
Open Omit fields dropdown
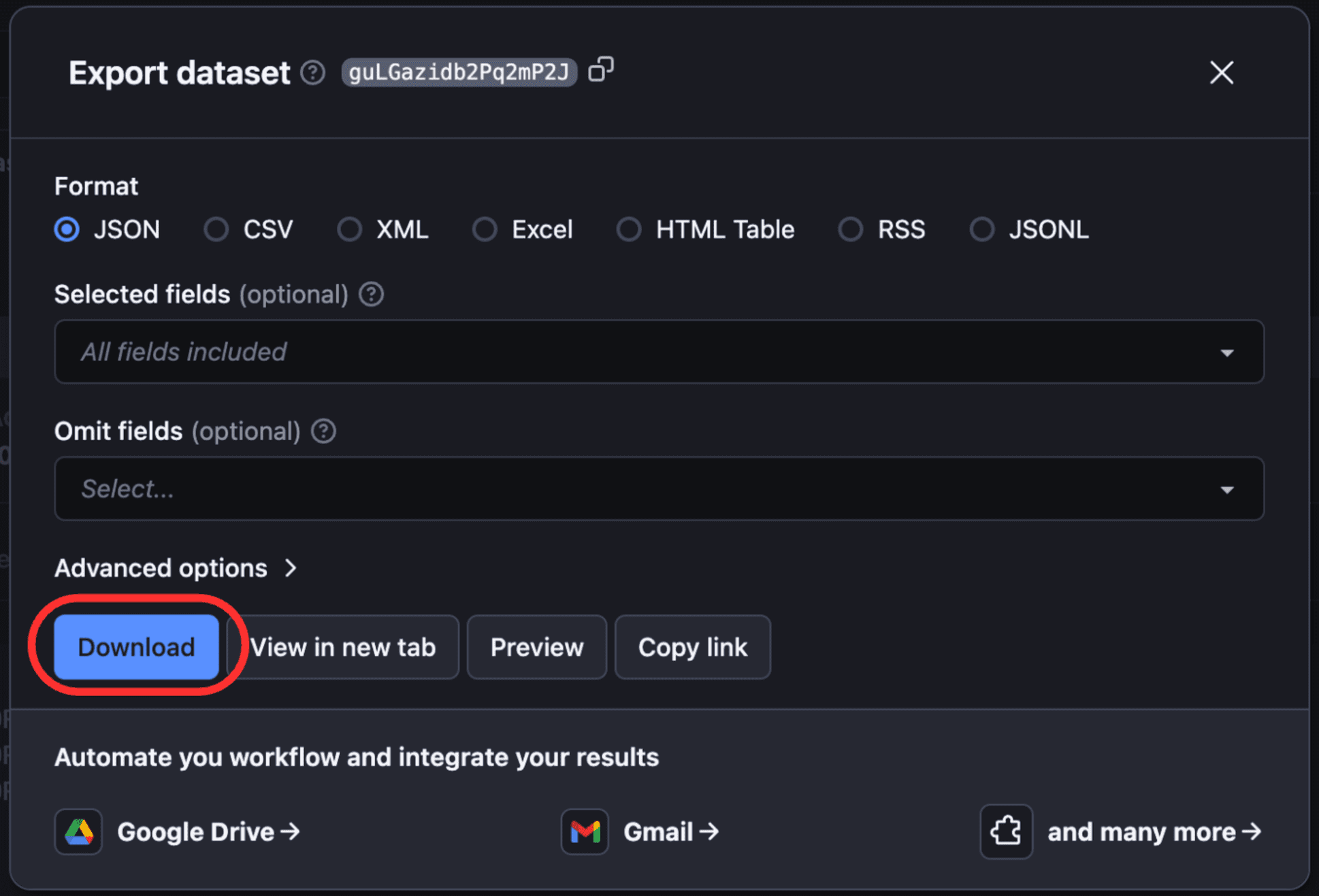(x=660, y=489)
